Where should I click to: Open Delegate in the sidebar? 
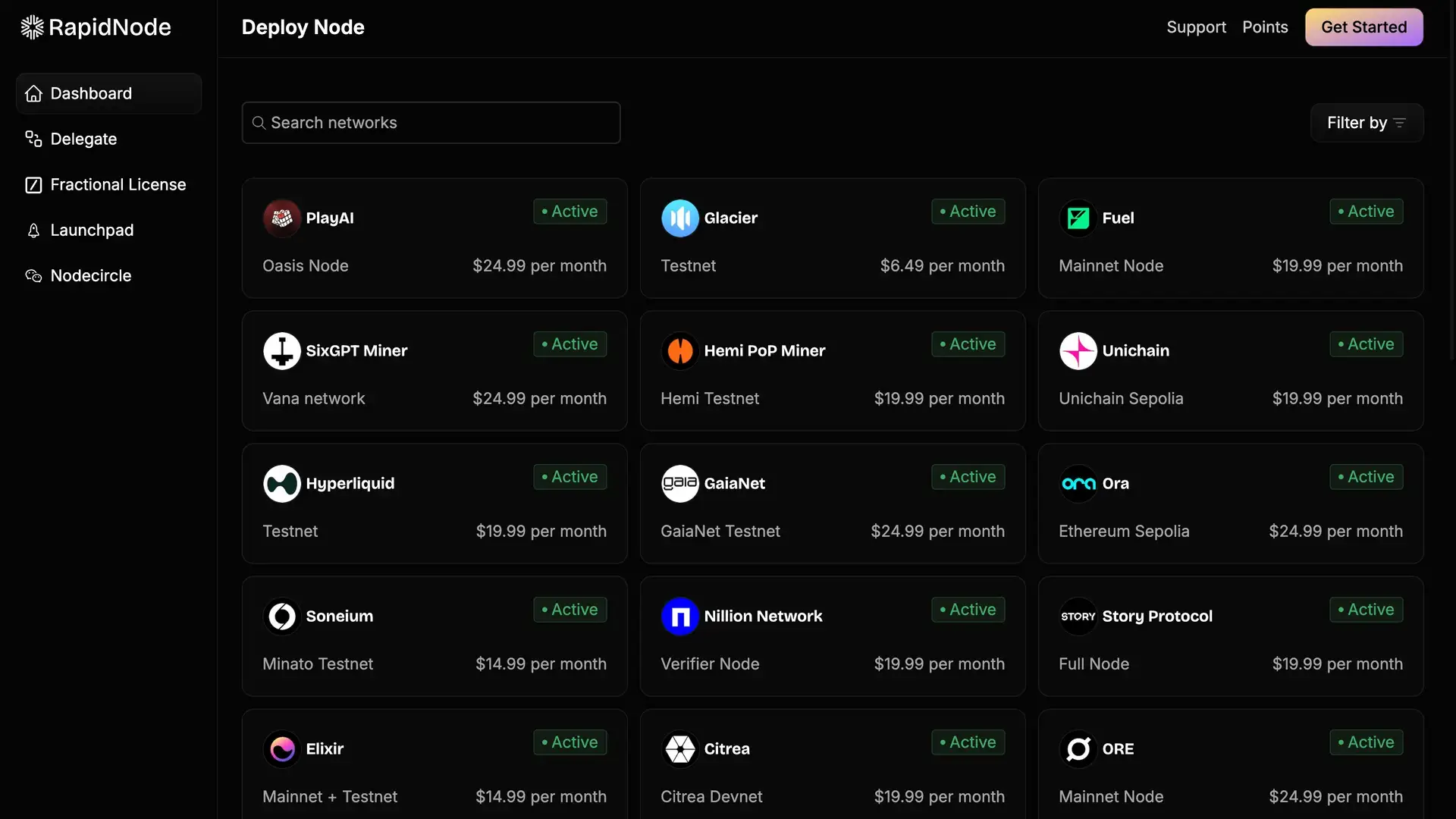coord(83,140)
